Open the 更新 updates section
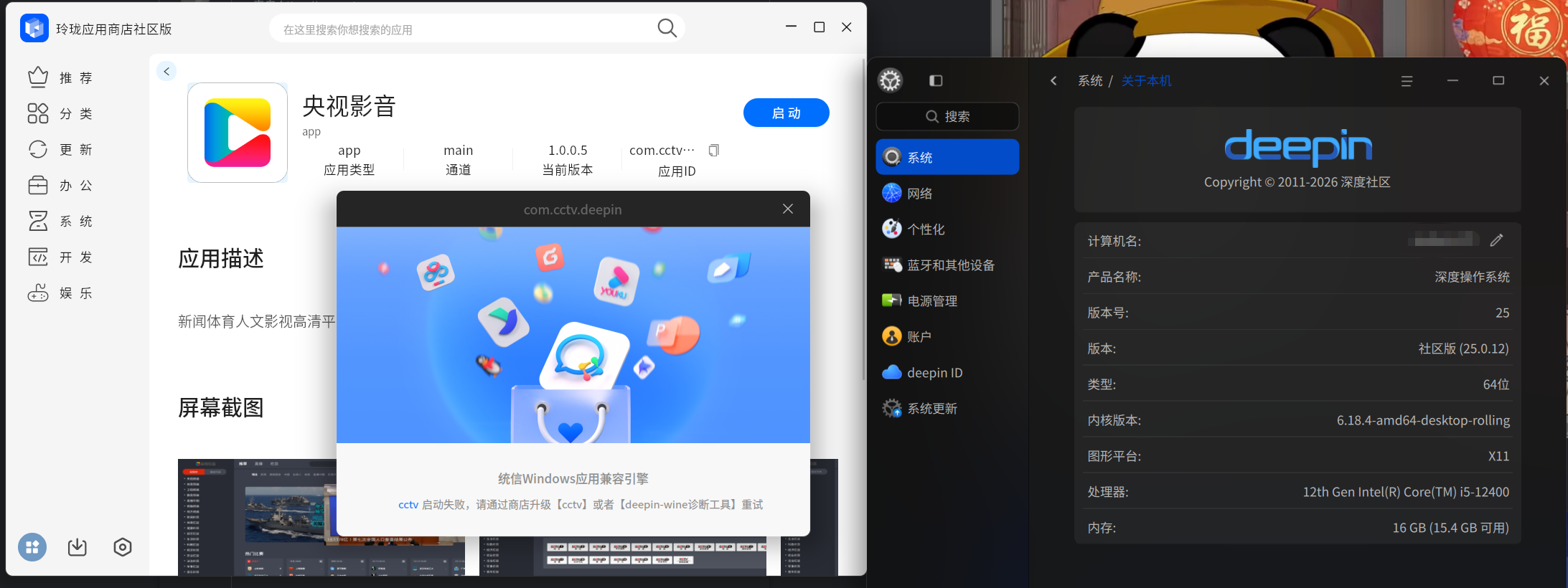 [x=62, y=149]
